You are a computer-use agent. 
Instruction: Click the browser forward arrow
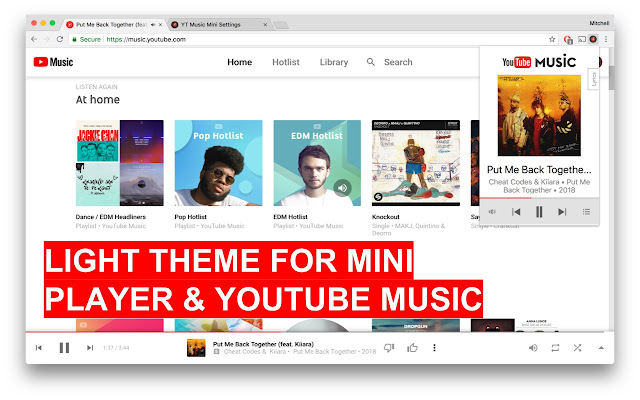pos(47,39)
